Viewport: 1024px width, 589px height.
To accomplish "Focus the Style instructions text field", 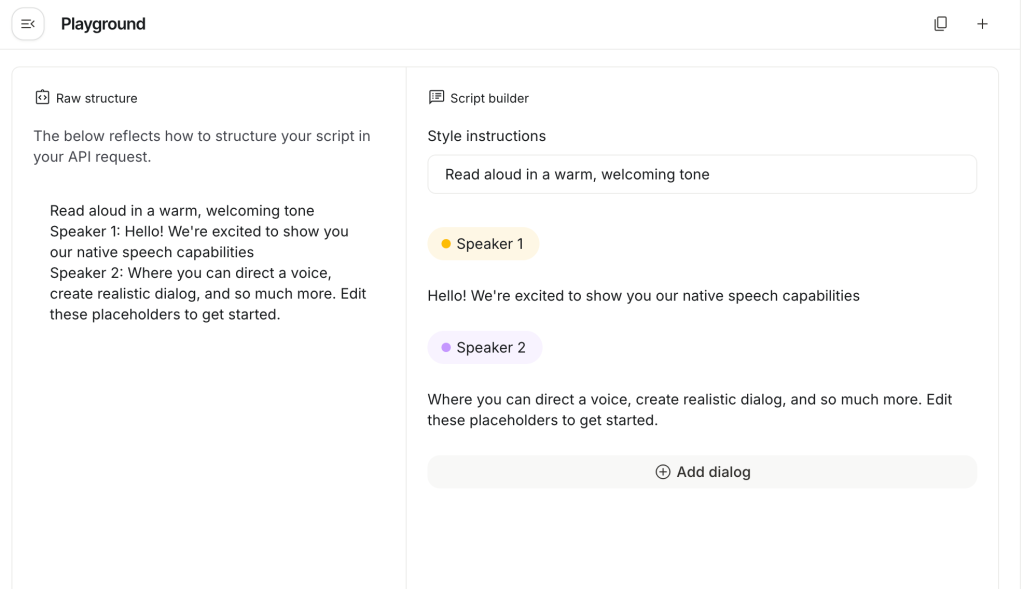I will click(701, 174).
